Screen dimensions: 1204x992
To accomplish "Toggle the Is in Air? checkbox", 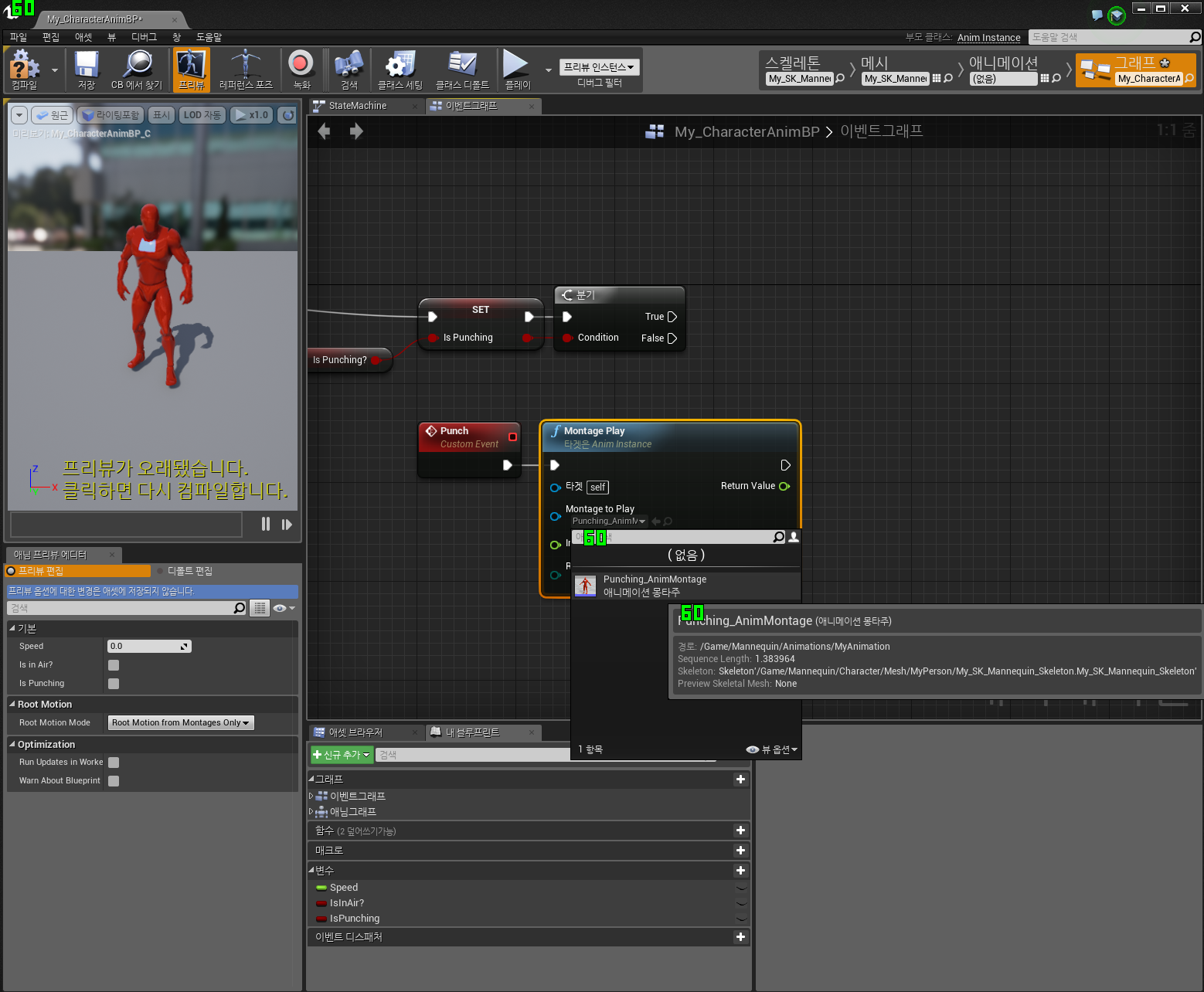I will click(x=114, y=664).
